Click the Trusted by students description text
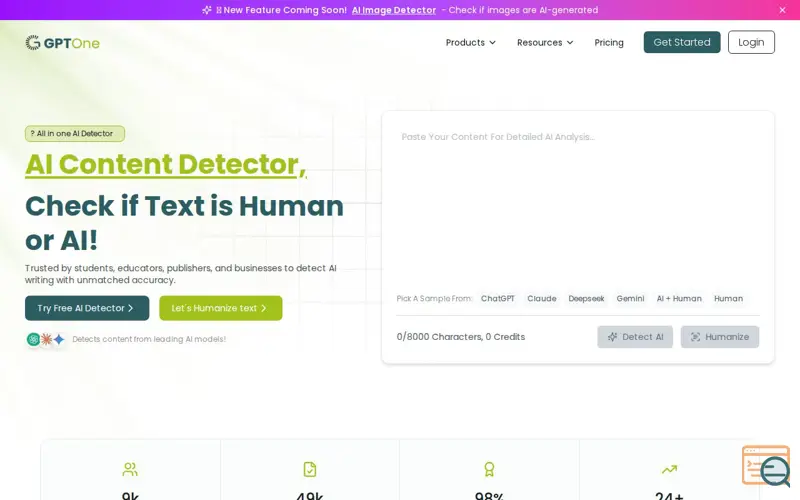800x500 pixels. [181, 274]
